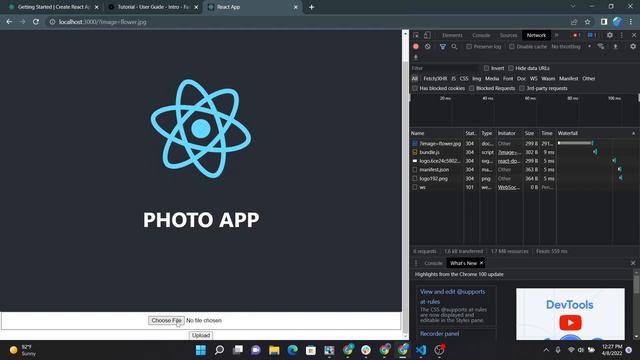Toggle the network filter funnel icon
This screenshot has width=640, height=360.
coord(442,47)
